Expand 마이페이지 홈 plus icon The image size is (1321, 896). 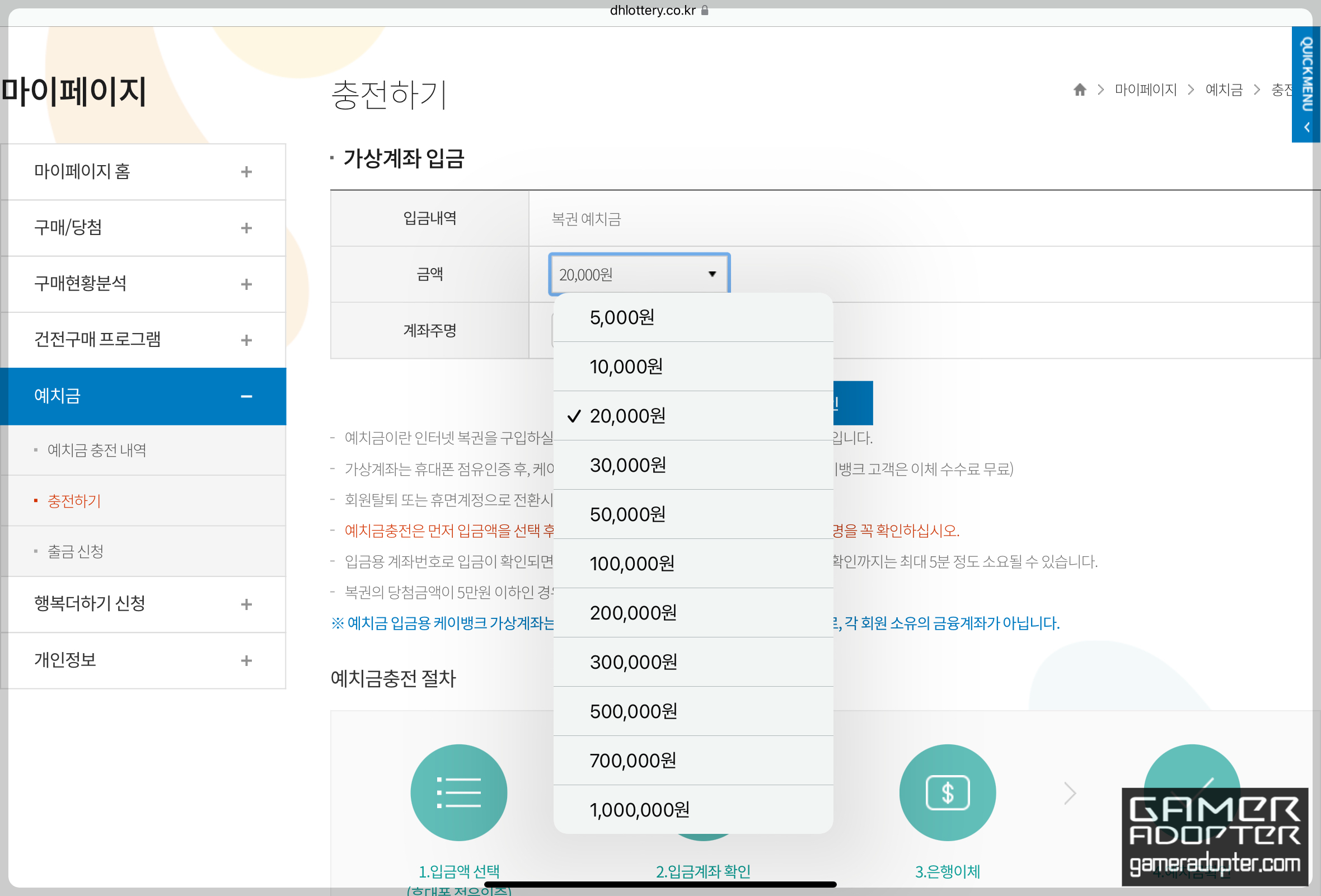[246, 172]
